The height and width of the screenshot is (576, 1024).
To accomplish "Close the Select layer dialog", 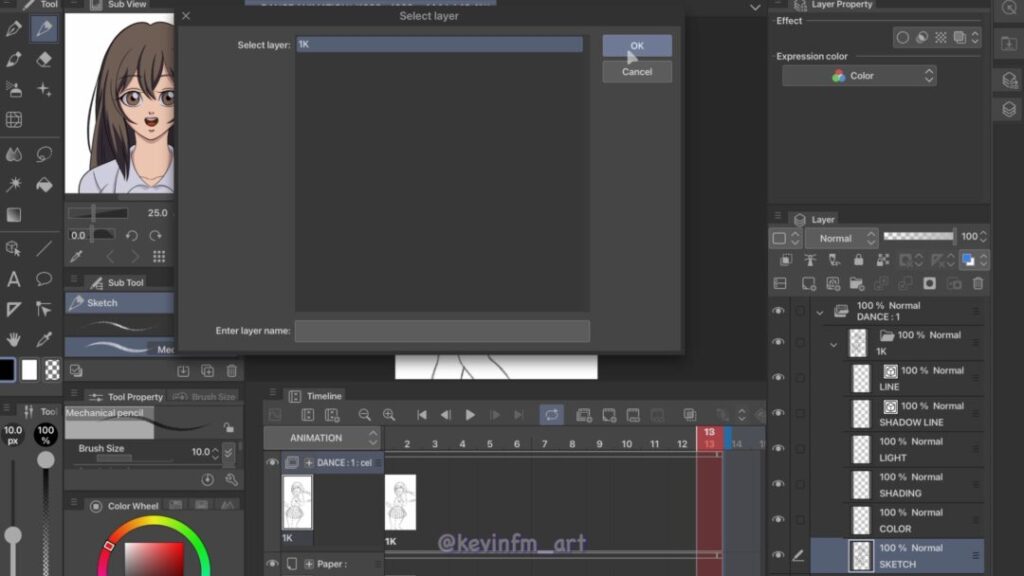I will [x=186, y=16].
